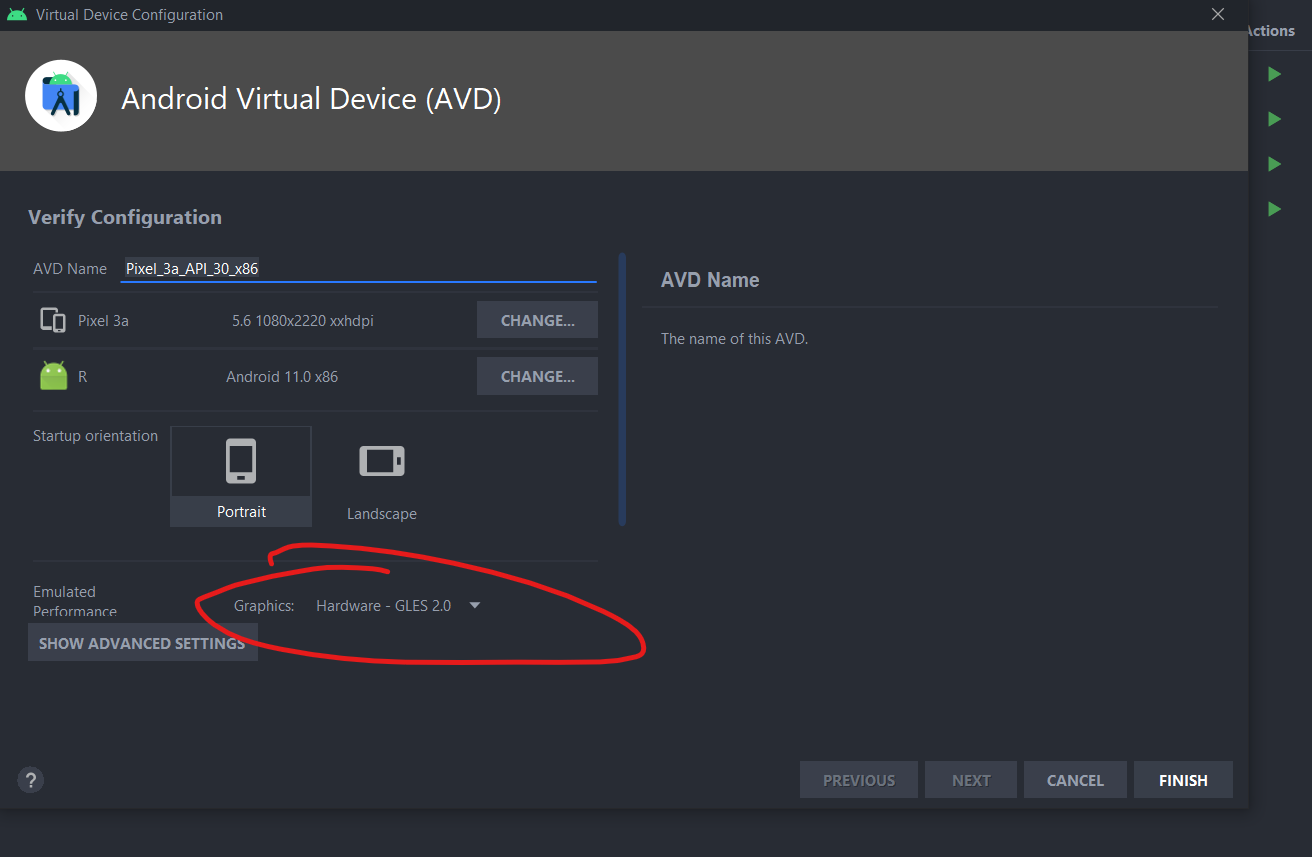The image size is (1312, 857).
Task: Click the 'Startup orientation' label
Action: 95,436
